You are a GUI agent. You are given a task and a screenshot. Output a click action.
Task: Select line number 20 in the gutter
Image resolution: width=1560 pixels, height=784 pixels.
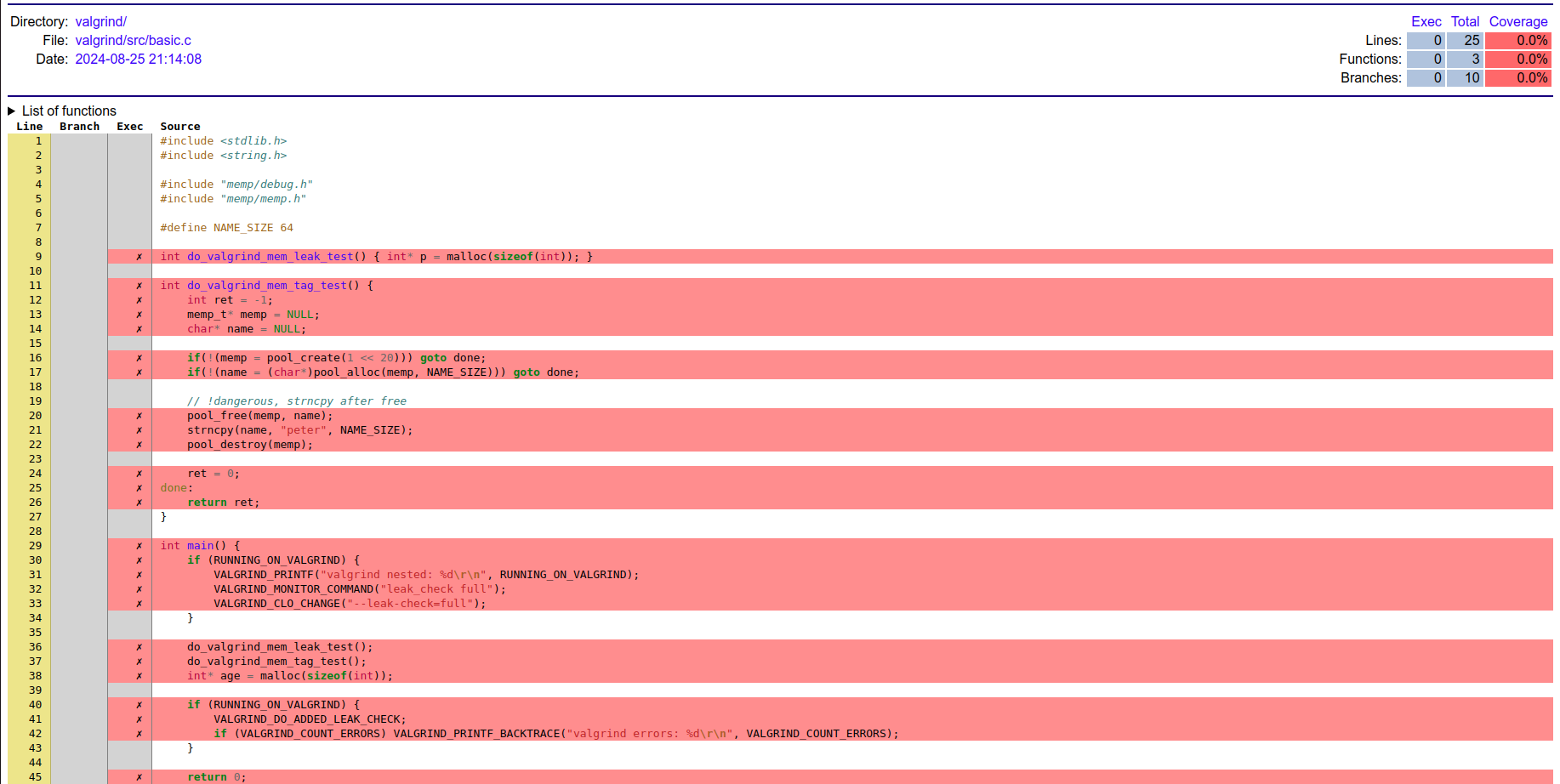point(35,416)
